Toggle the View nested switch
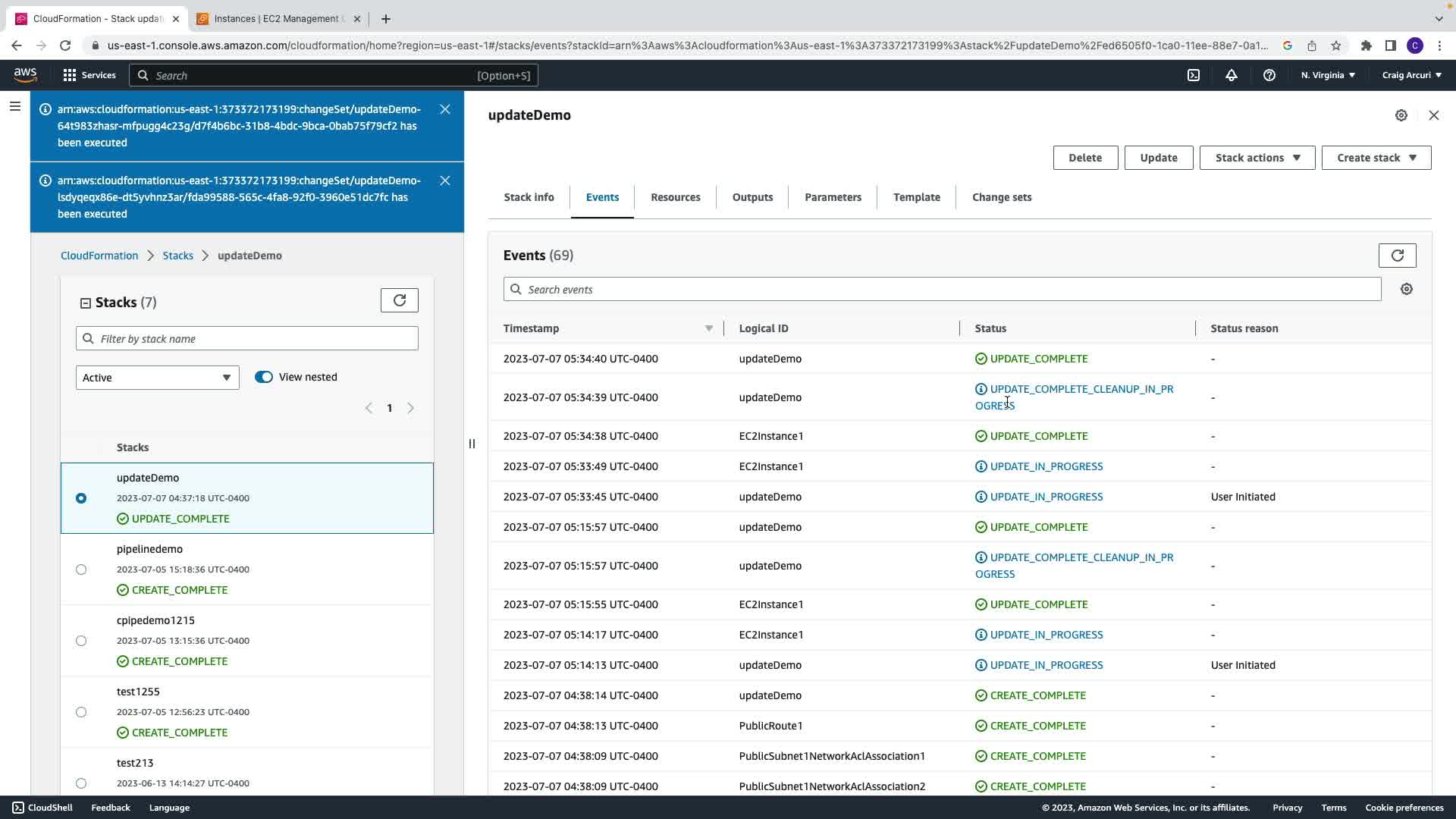The width and height of the screenshot is (1456, 819). click(264, 377)
